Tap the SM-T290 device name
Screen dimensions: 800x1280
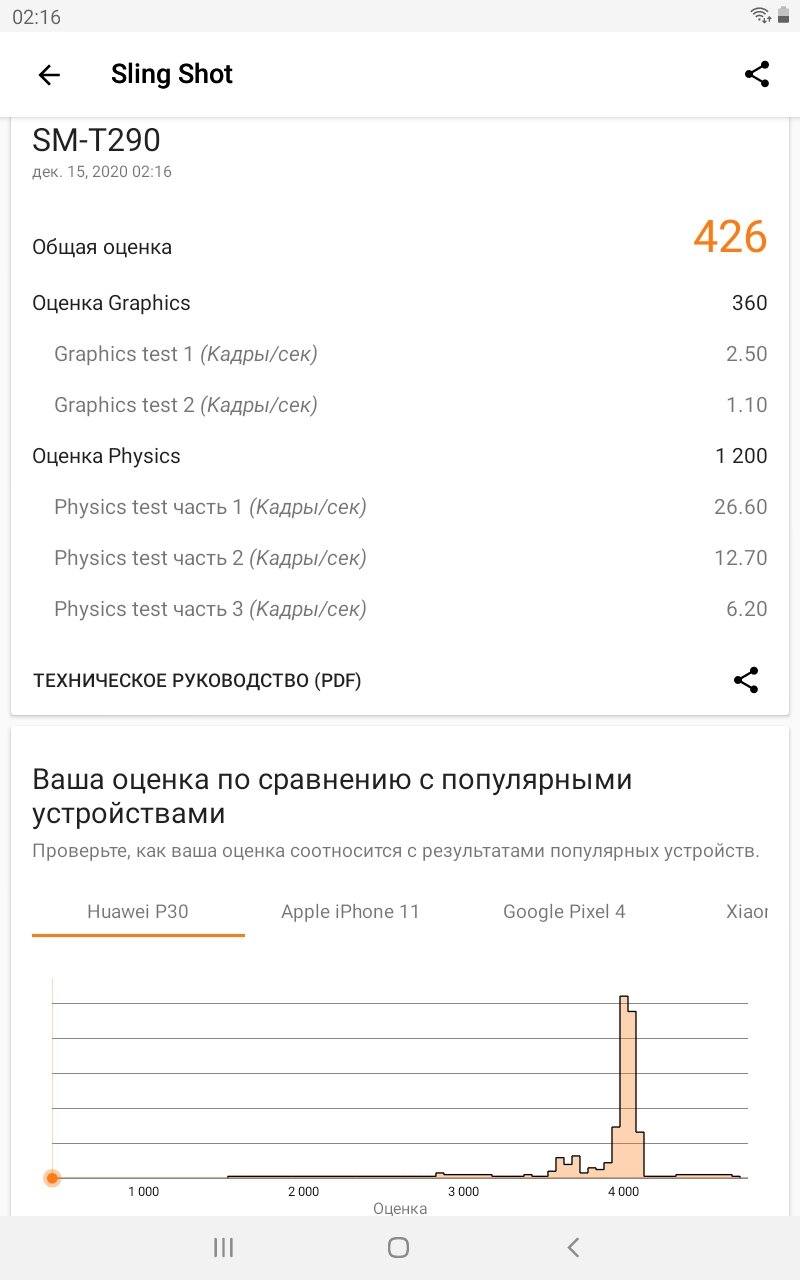pyautogui.click(x=96, y=140)
